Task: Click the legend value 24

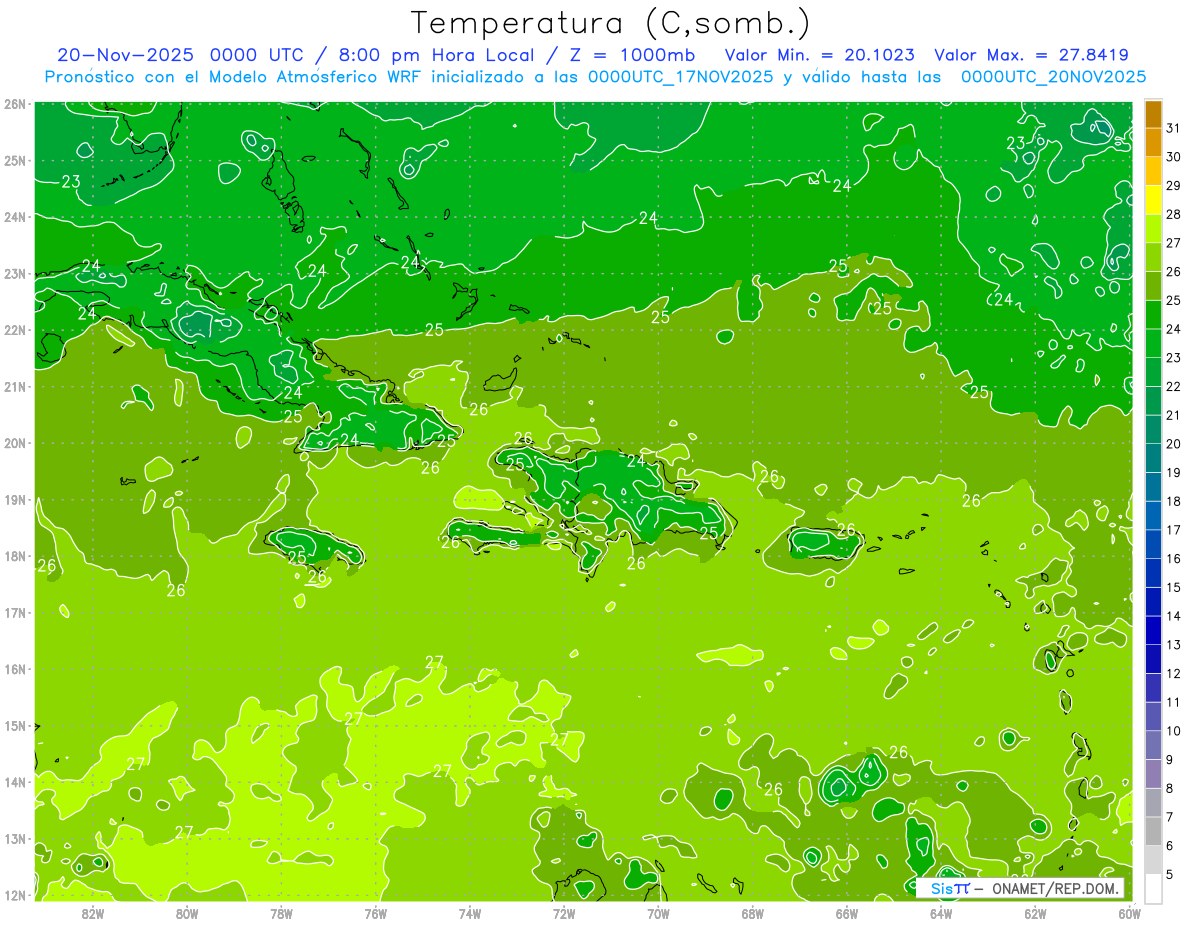Action: [x=1174, y=329]
